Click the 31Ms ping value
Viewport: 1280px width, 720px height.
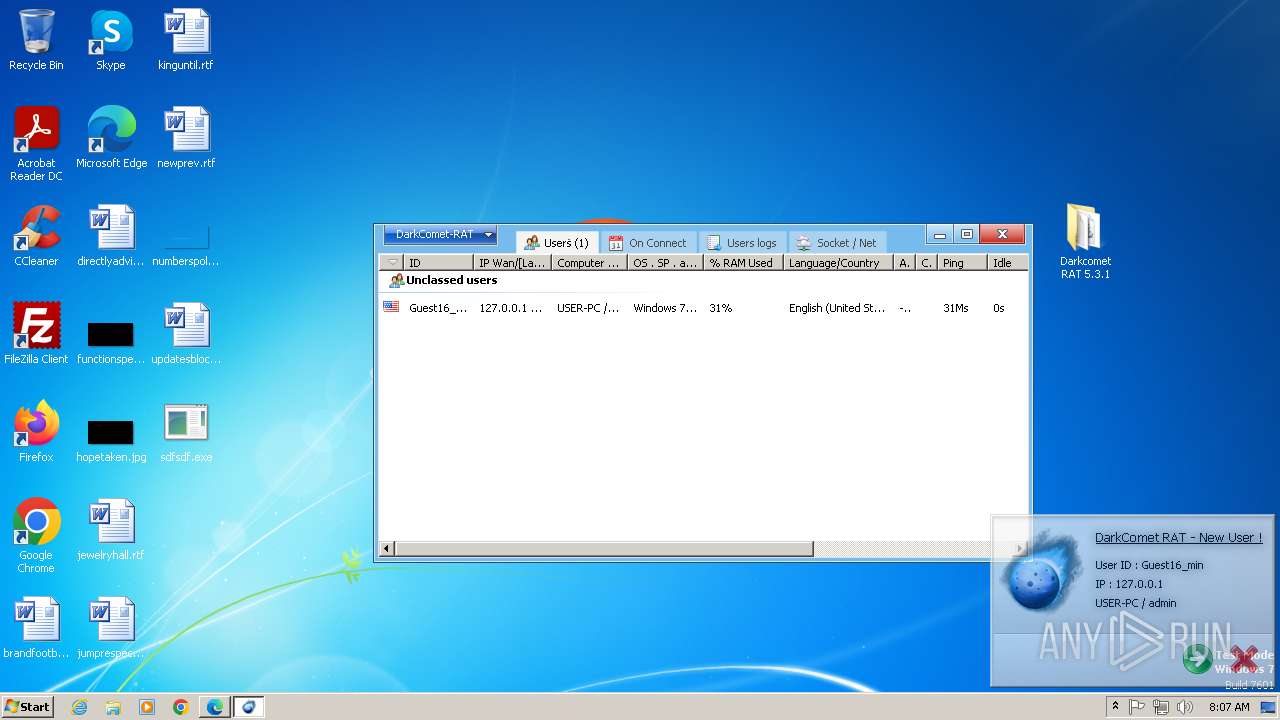pyautogui.click(x=956, y=308)
